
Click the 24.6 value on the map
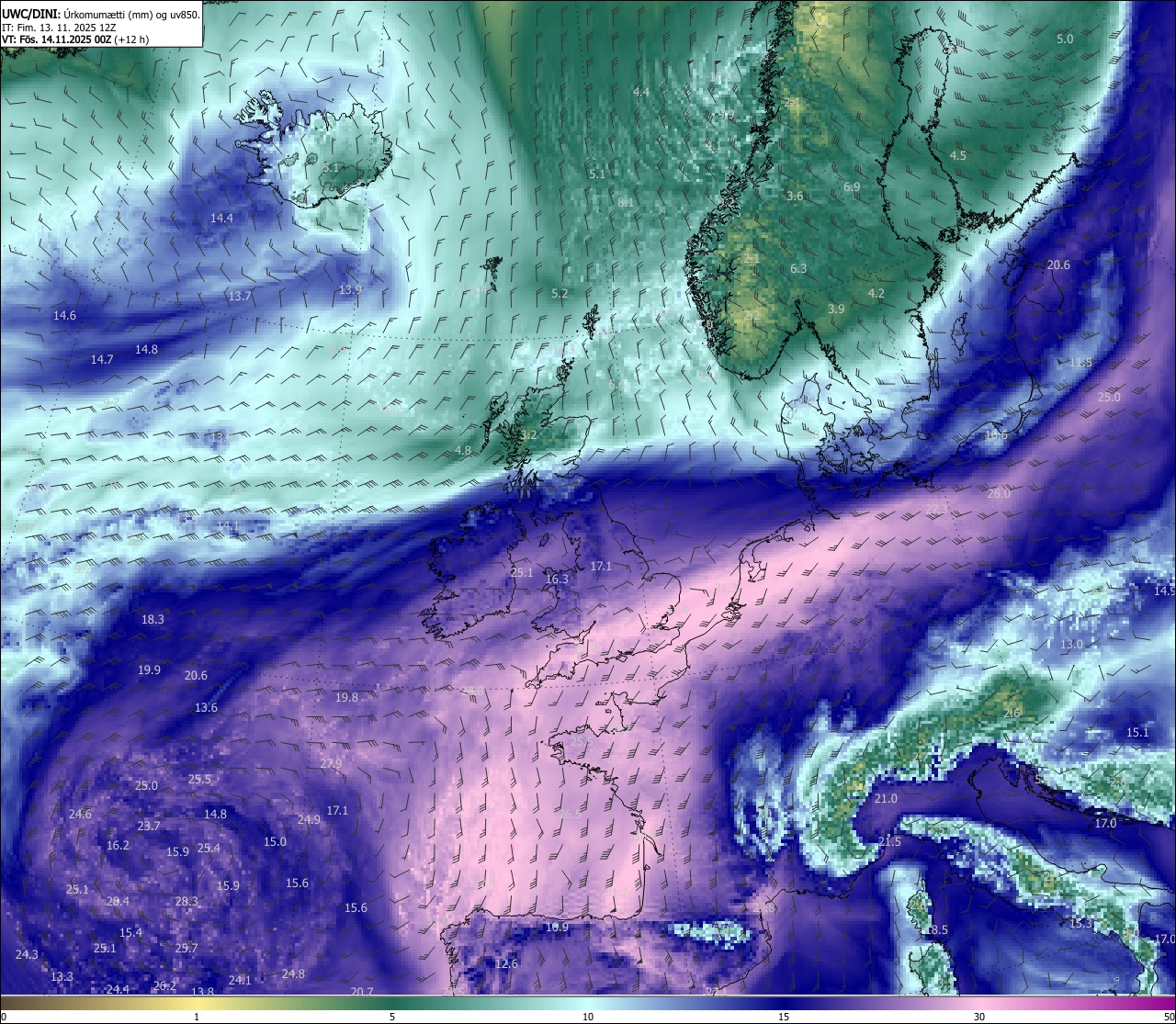click(80, 814)
